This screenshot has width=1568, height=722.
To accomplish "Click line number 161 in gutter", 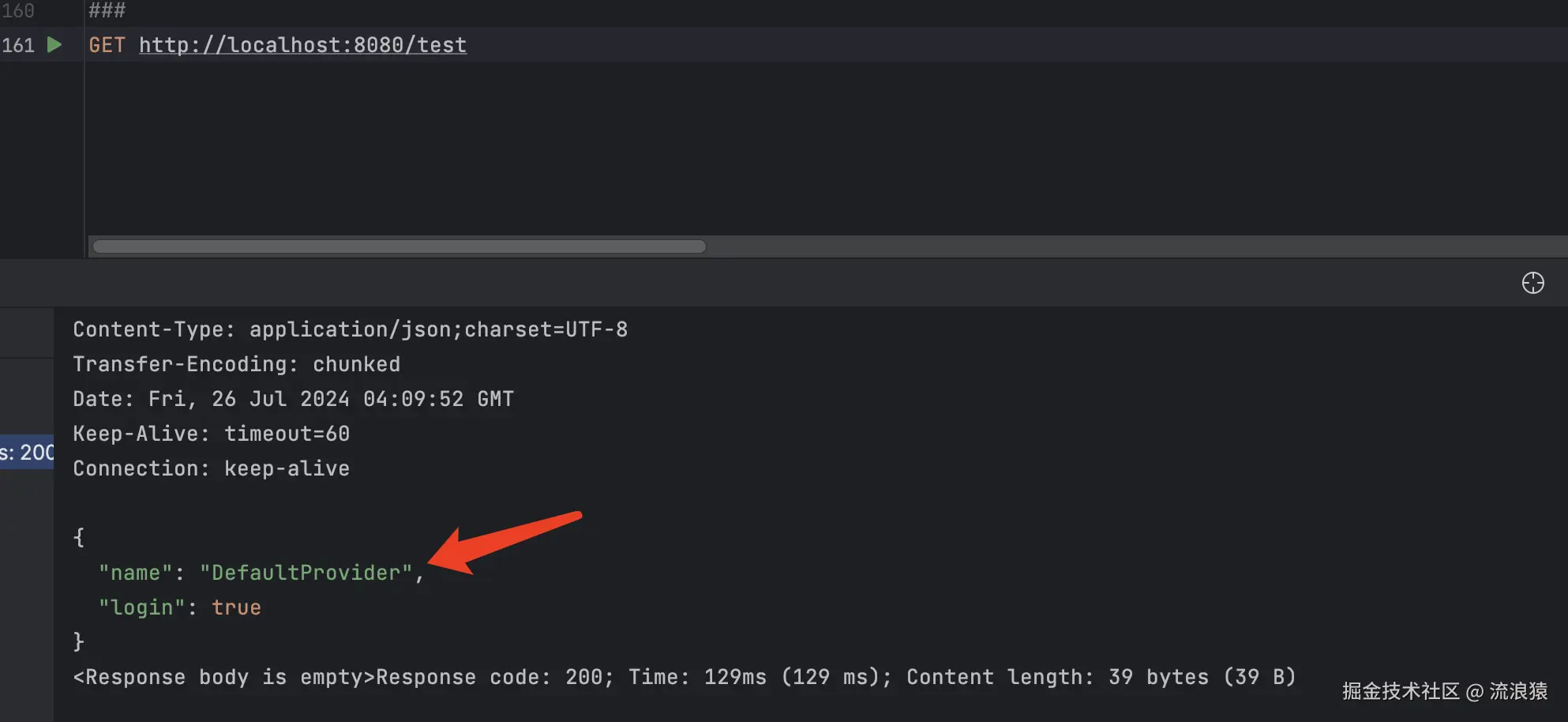I will (18, 45).
